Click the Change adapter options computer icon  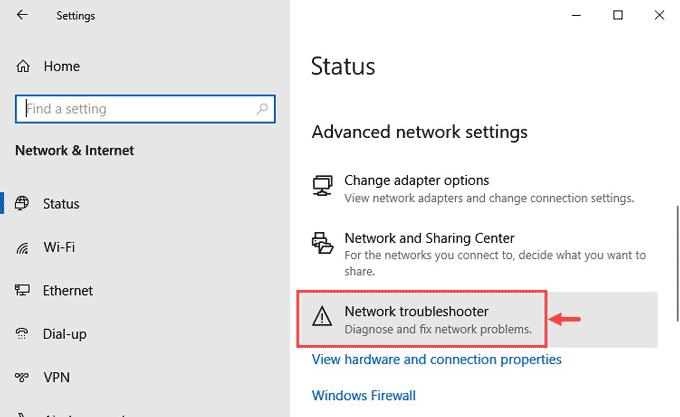(323, 186)
